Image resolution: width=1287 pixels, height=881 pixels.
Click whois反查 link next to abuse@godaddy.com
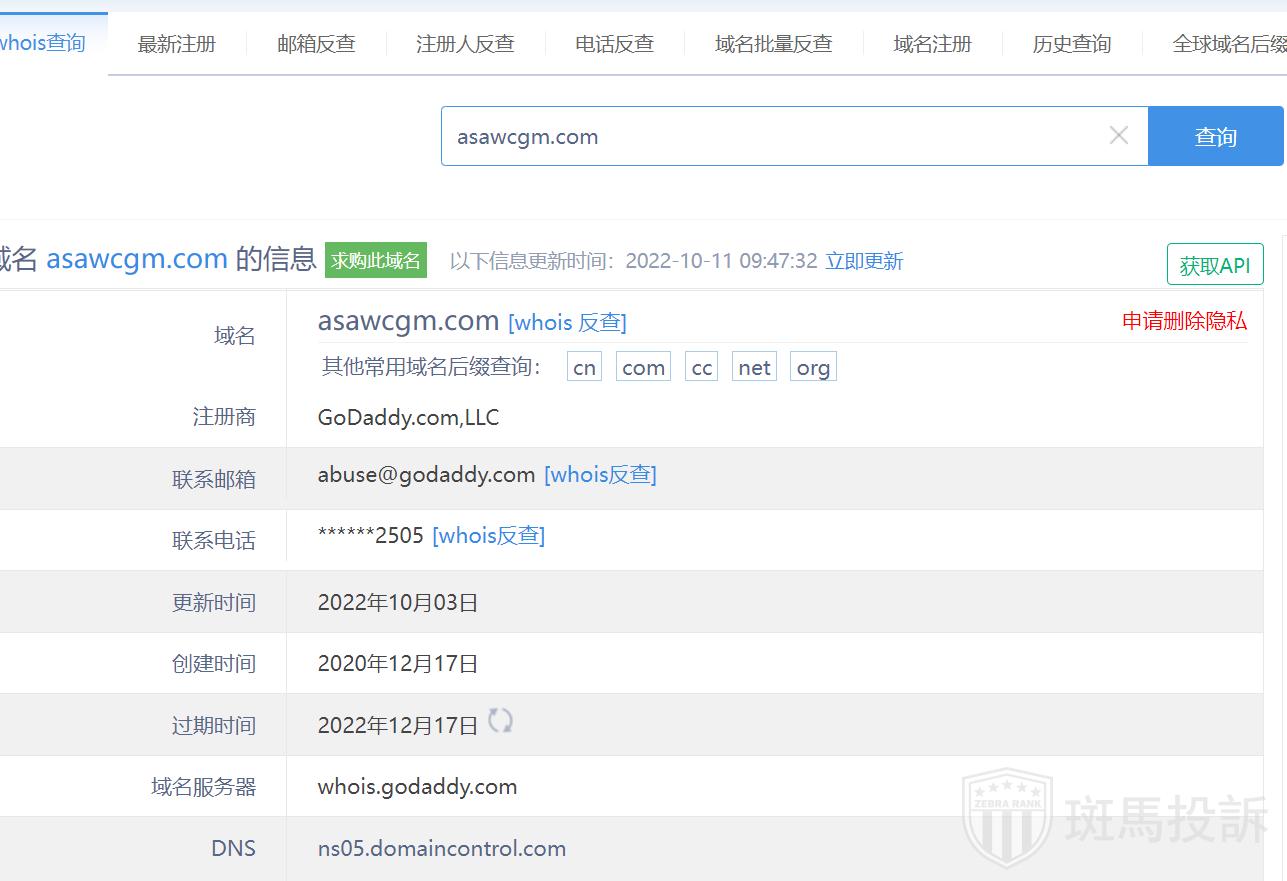pyautogui.click(x=600, y=475)
